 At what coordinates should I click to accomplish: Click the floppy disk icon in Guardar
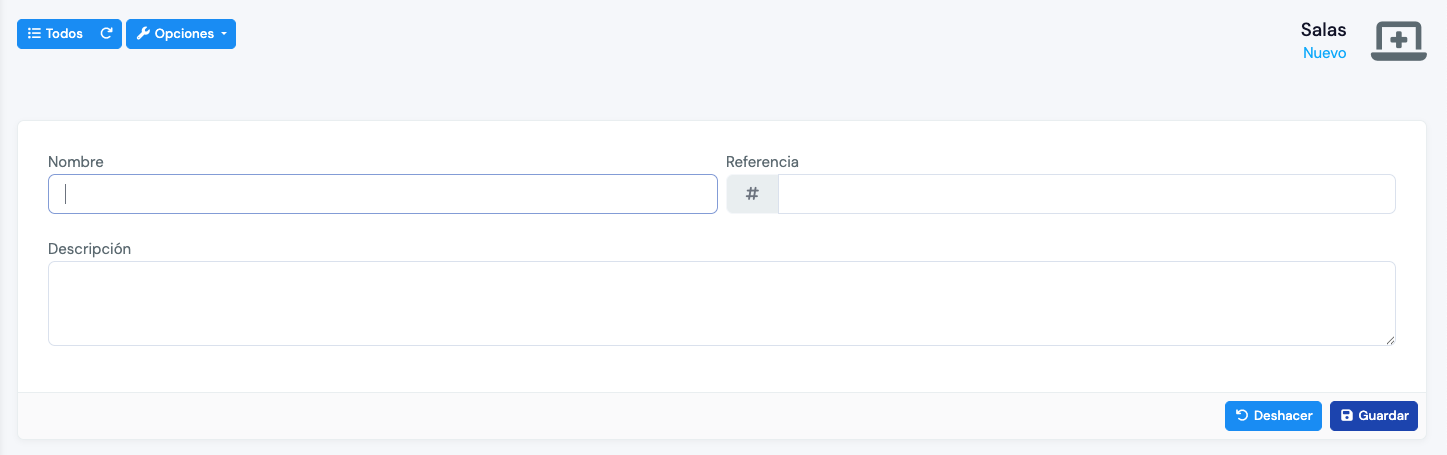click(x=1346, y=416)
